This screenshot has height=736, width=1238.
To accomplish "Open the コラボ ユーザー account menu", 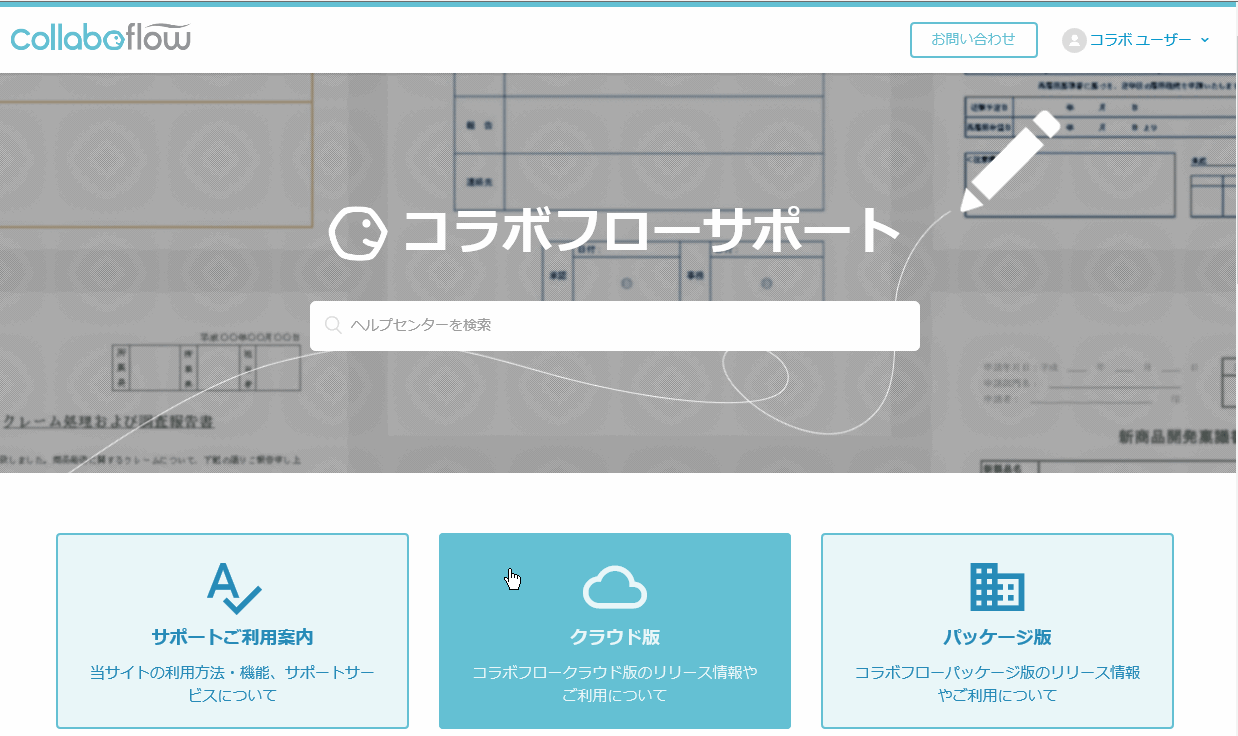I will 1140,40.
